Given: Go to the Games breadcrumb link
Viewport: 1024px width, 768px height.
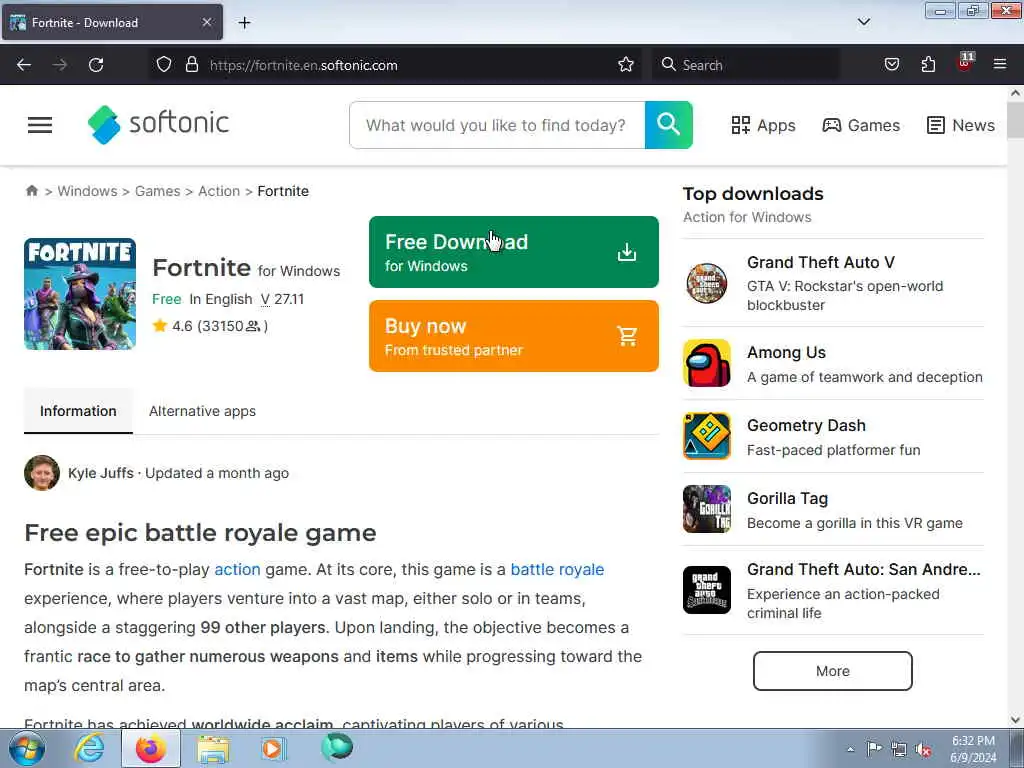Looking at the screenshot, I should point(157,191).
